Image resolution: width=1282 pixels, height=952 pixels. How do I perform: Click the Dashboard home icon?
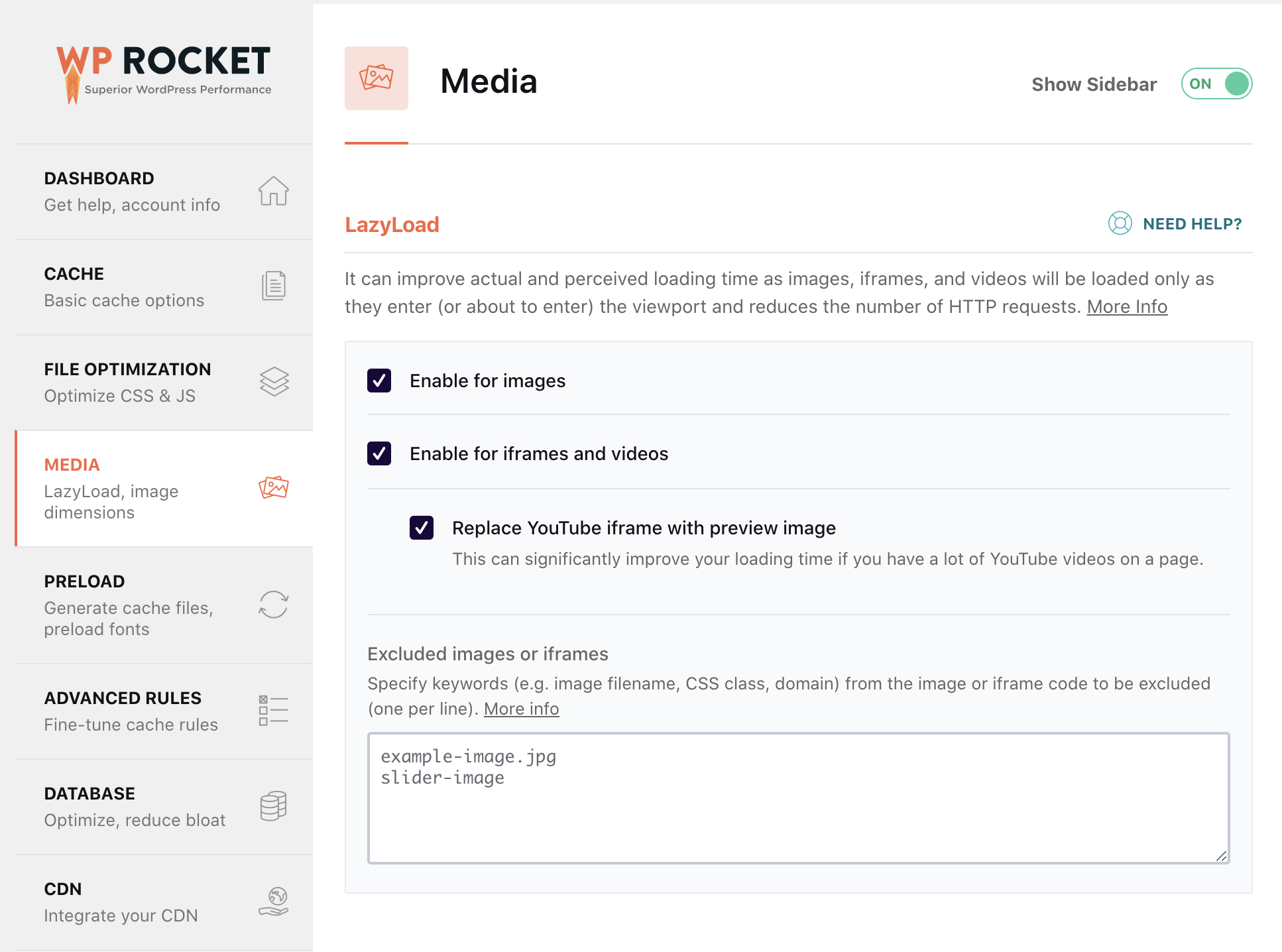[273, 191]
